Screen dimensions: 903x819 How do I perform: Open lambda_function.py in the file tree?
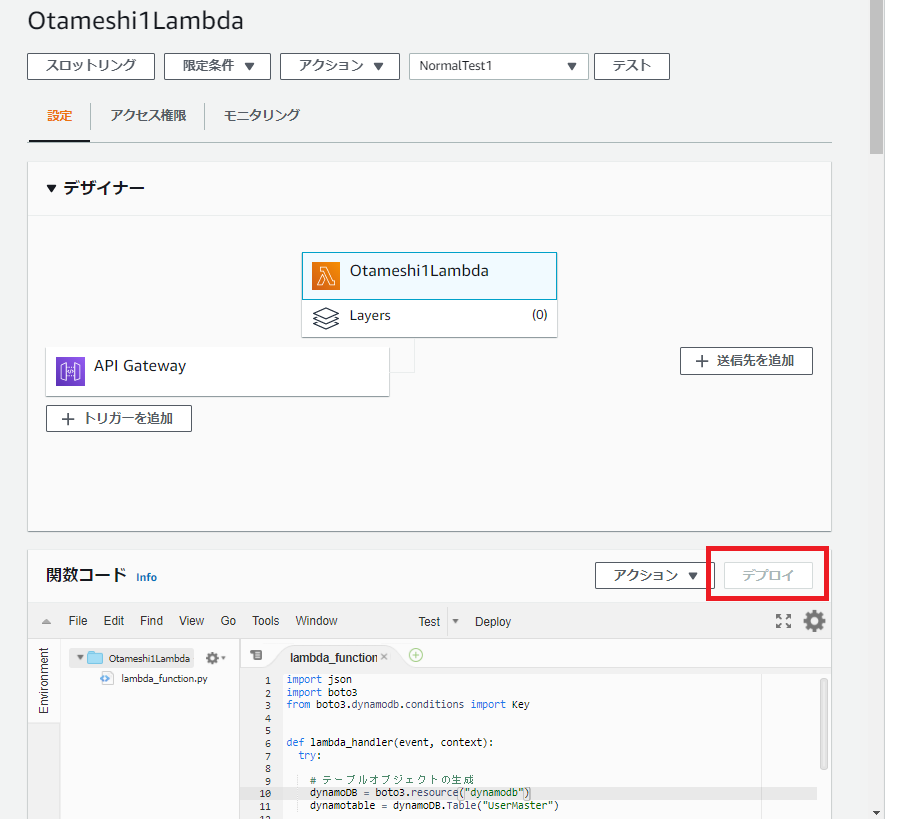click(164, 679)
